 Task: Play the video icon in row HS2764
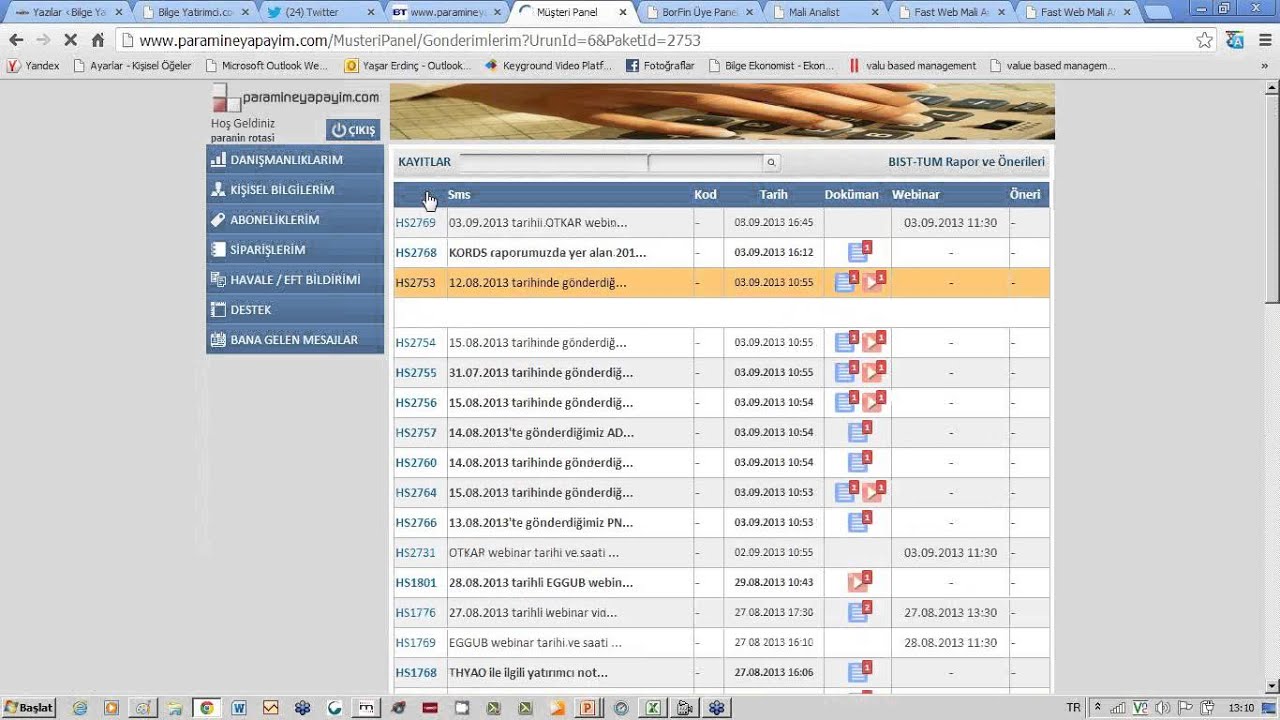(874, 492)
